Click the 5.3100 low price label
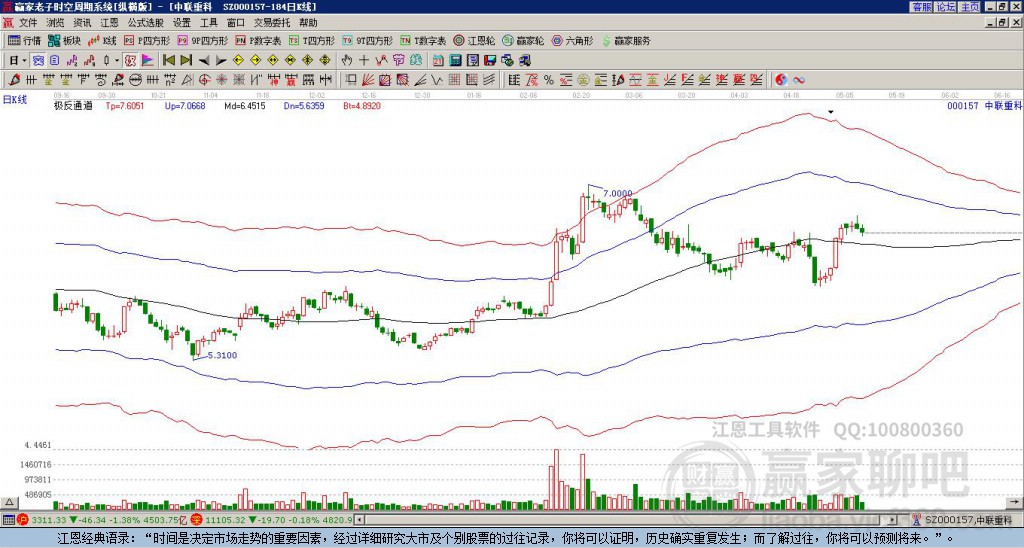This screenshot has width=1024, height=548. pyautogui.click(x=222, y=355)
